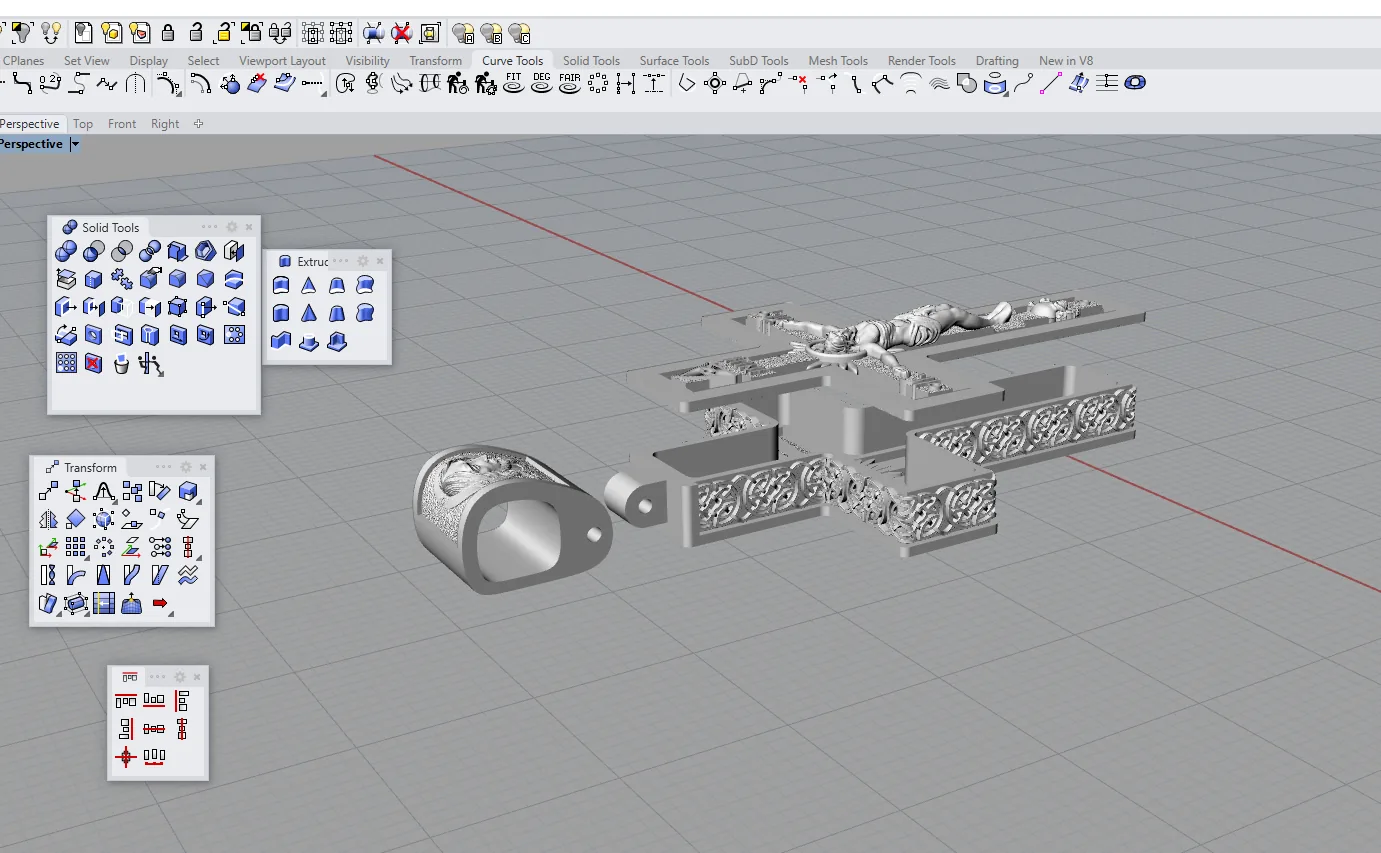Open the Transform panel gear menu
The height and width of the screenshot is (853, 1381).
tap(186, 467)
